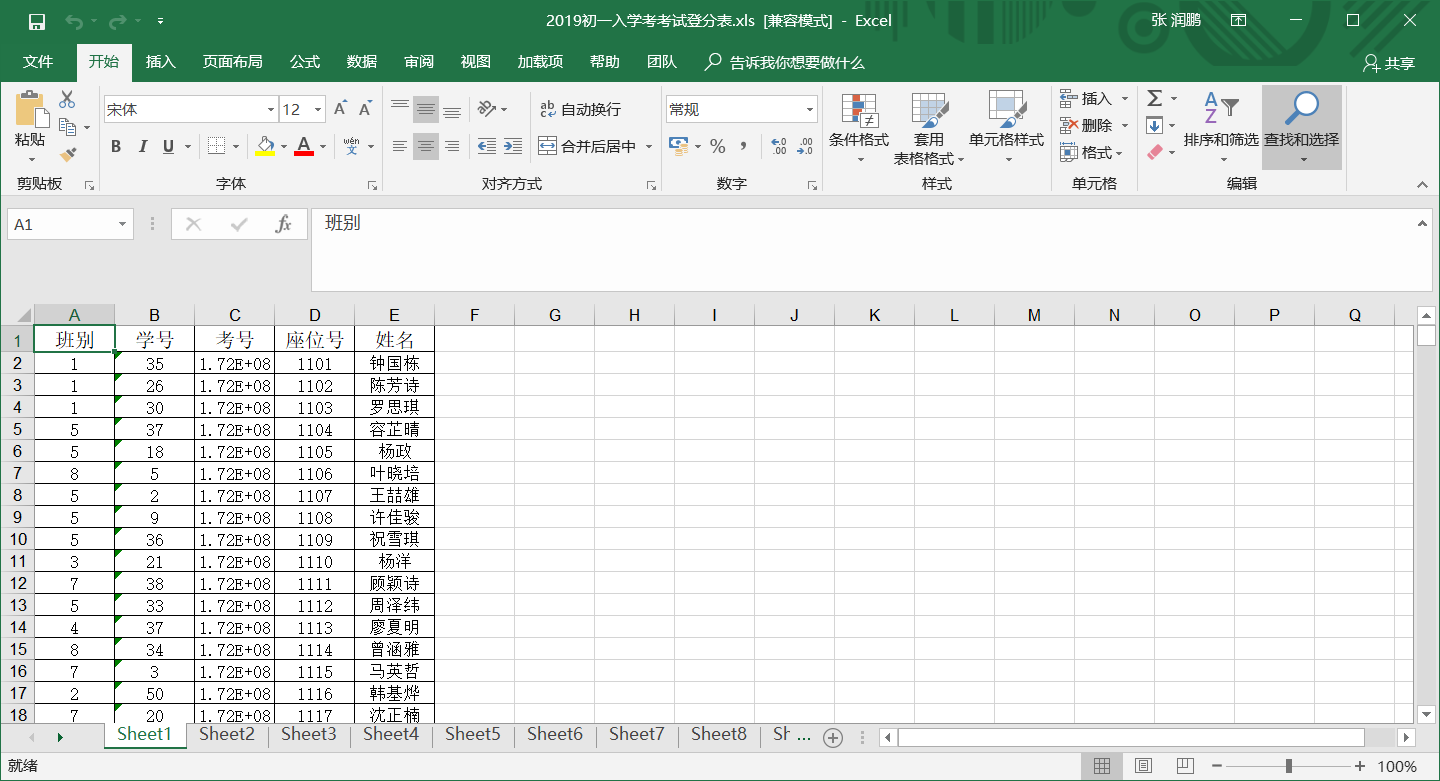1440x781 pixels.
Task: Expand the fill color dropdown arrow
Action: [x=284, y=146]
